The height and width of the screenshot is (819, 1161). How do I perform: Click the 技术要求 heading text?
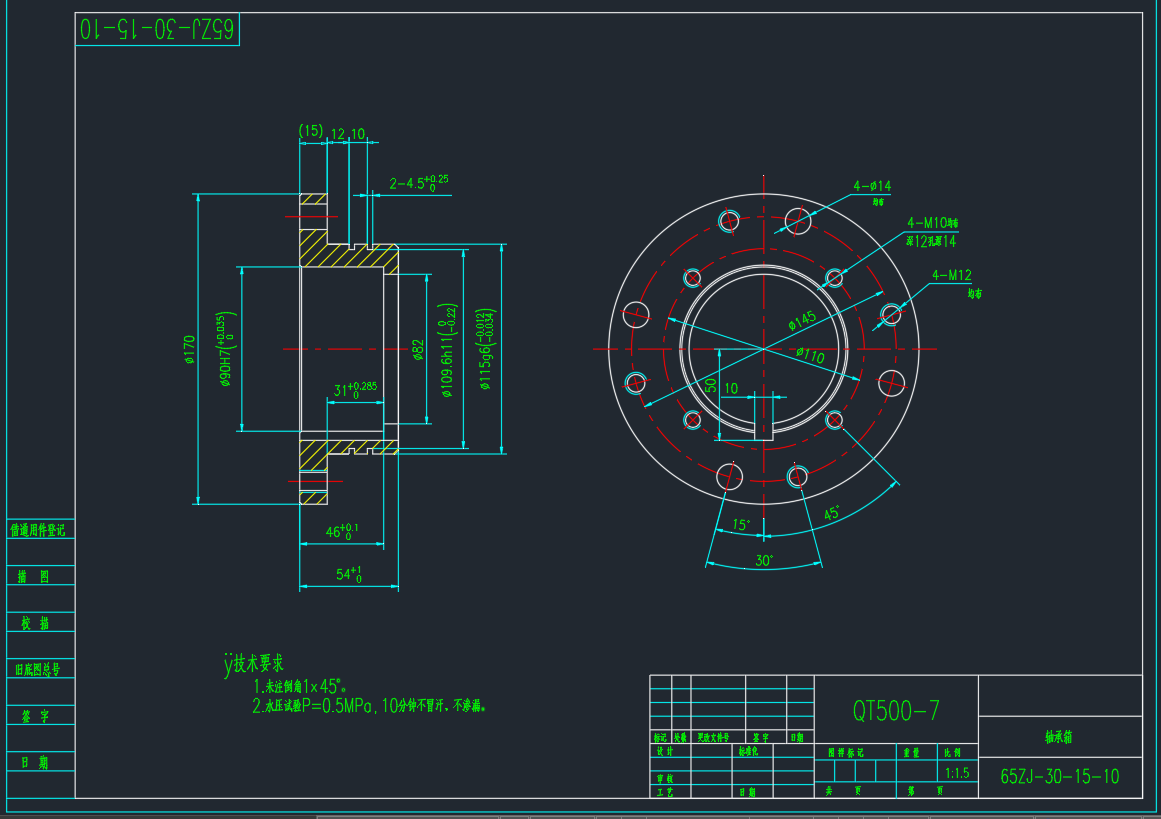258,663
